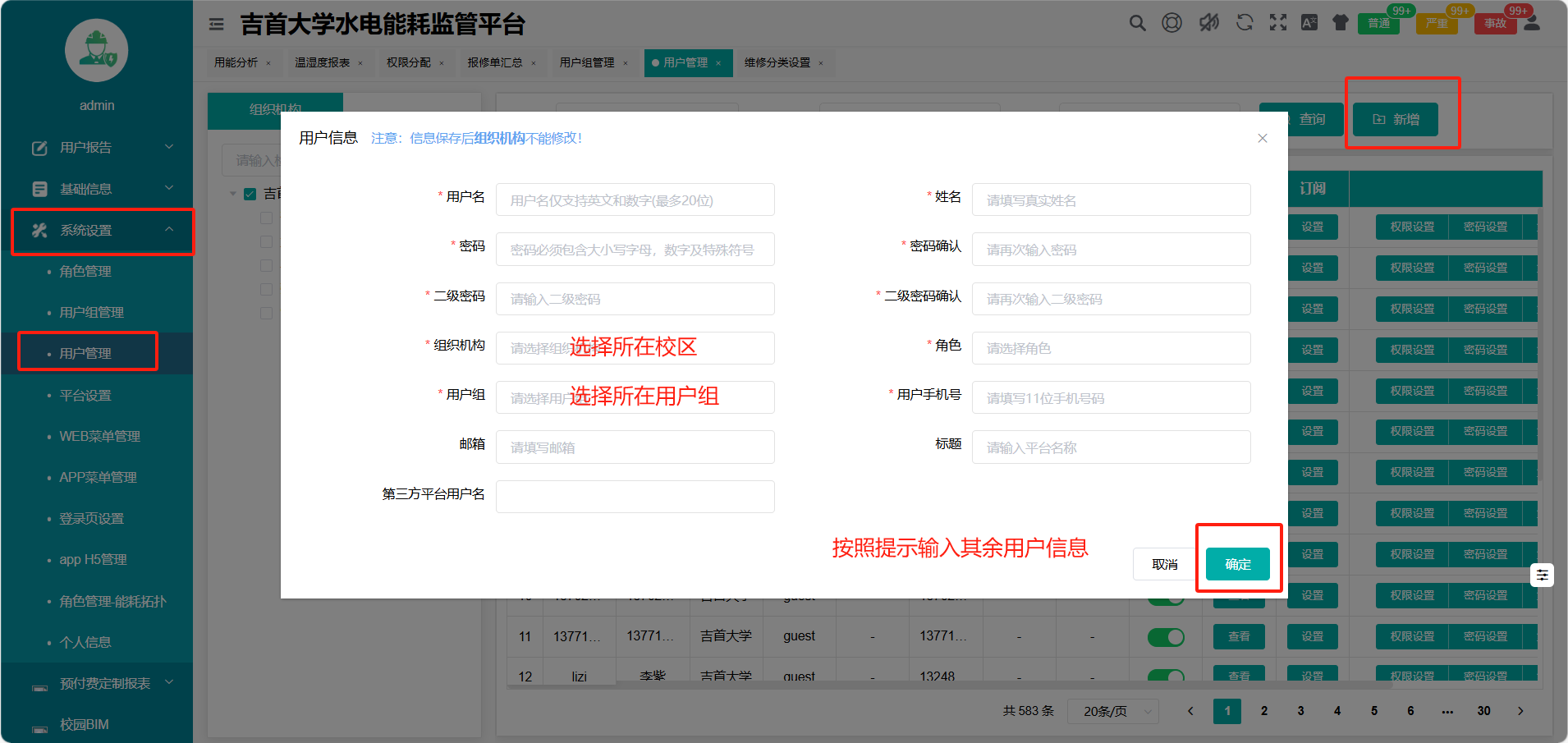Viewport: 1568px width, 743px height.
Task: Click the search magnifier icon in header
Action: [x=1137, y=23]
